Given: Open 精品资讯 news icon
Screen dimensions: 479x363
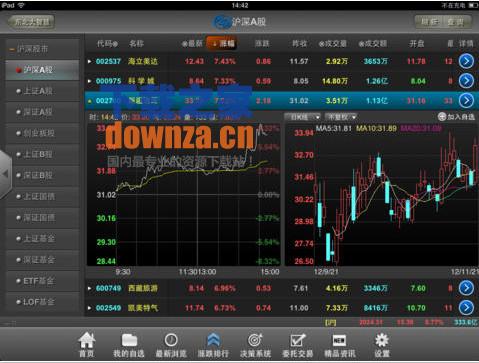Looking at the screenshot, I should (340, 345).
